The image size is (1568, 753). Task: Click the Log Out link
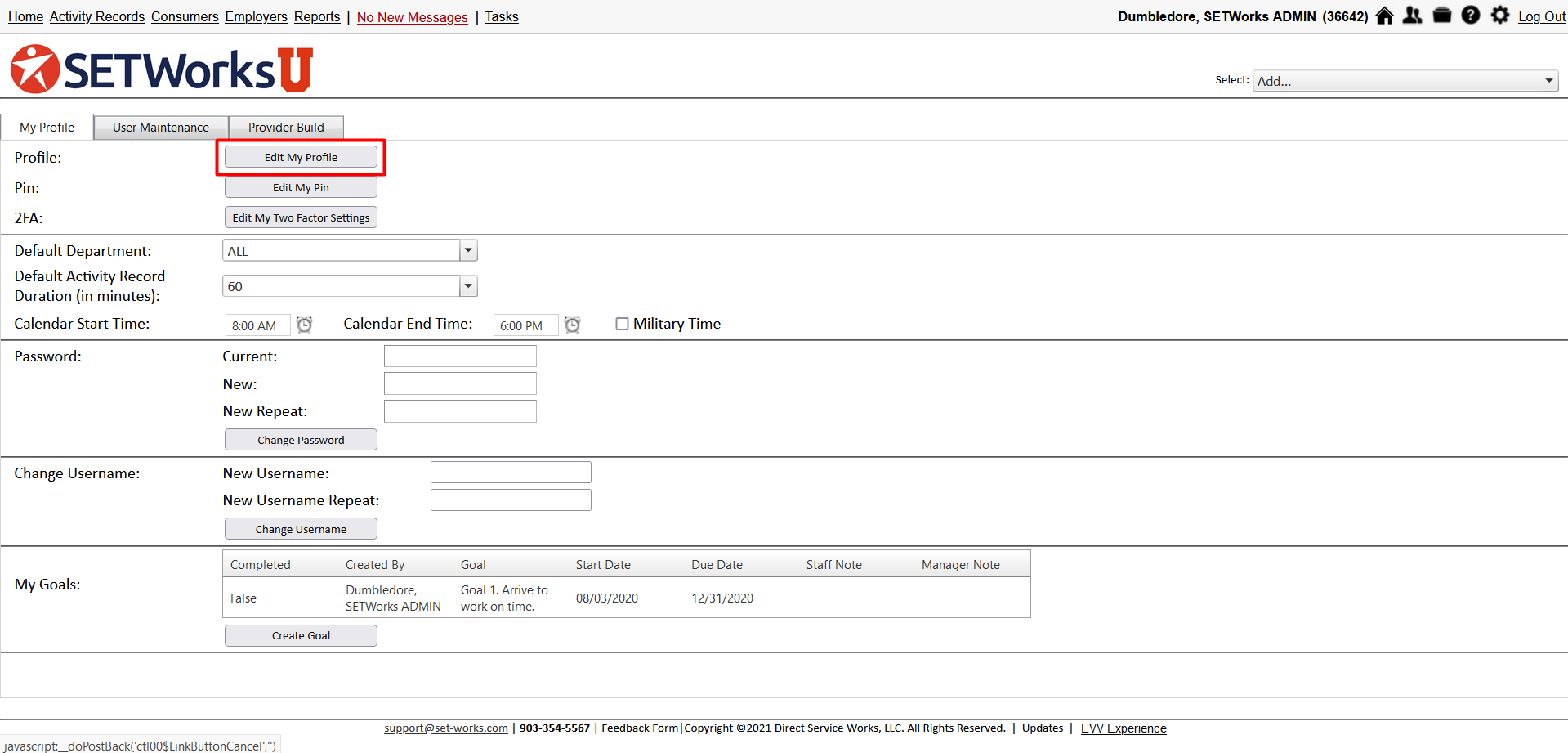point(1542,17)
